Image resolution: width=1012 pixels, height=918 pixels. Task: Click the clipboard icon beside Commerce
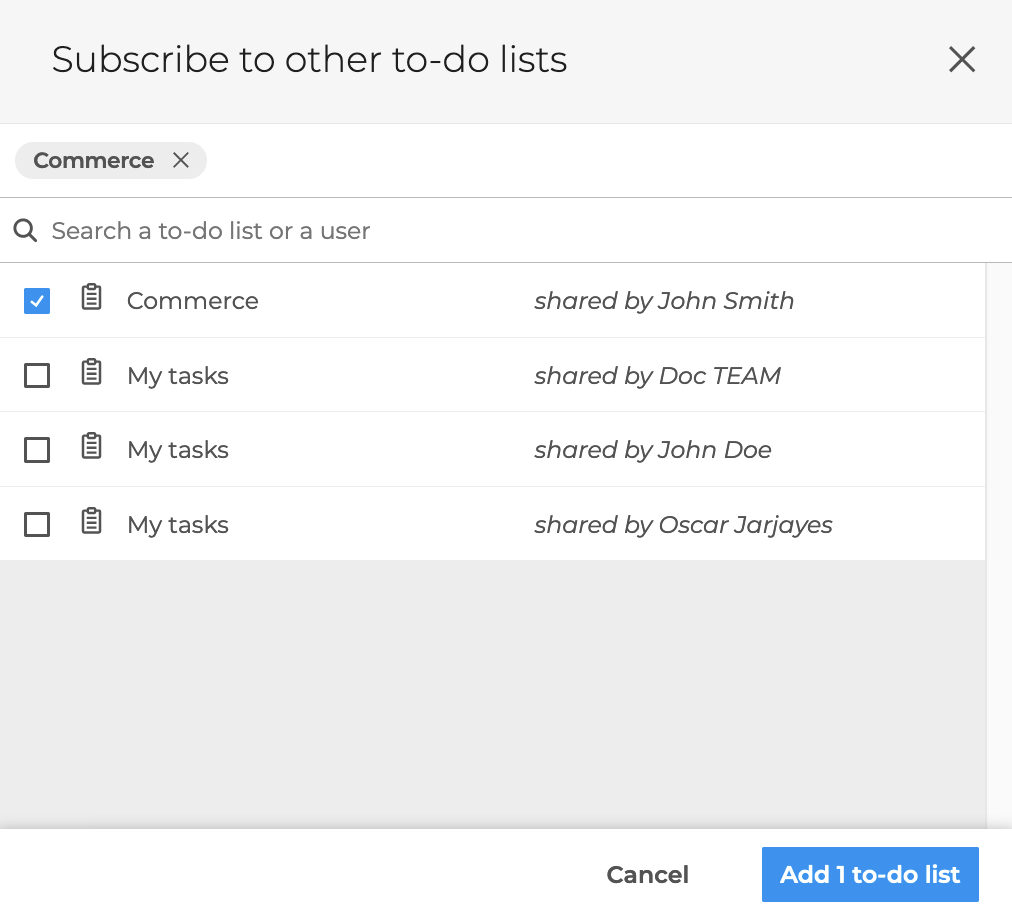pyautogui.click(x=92, y=298)
